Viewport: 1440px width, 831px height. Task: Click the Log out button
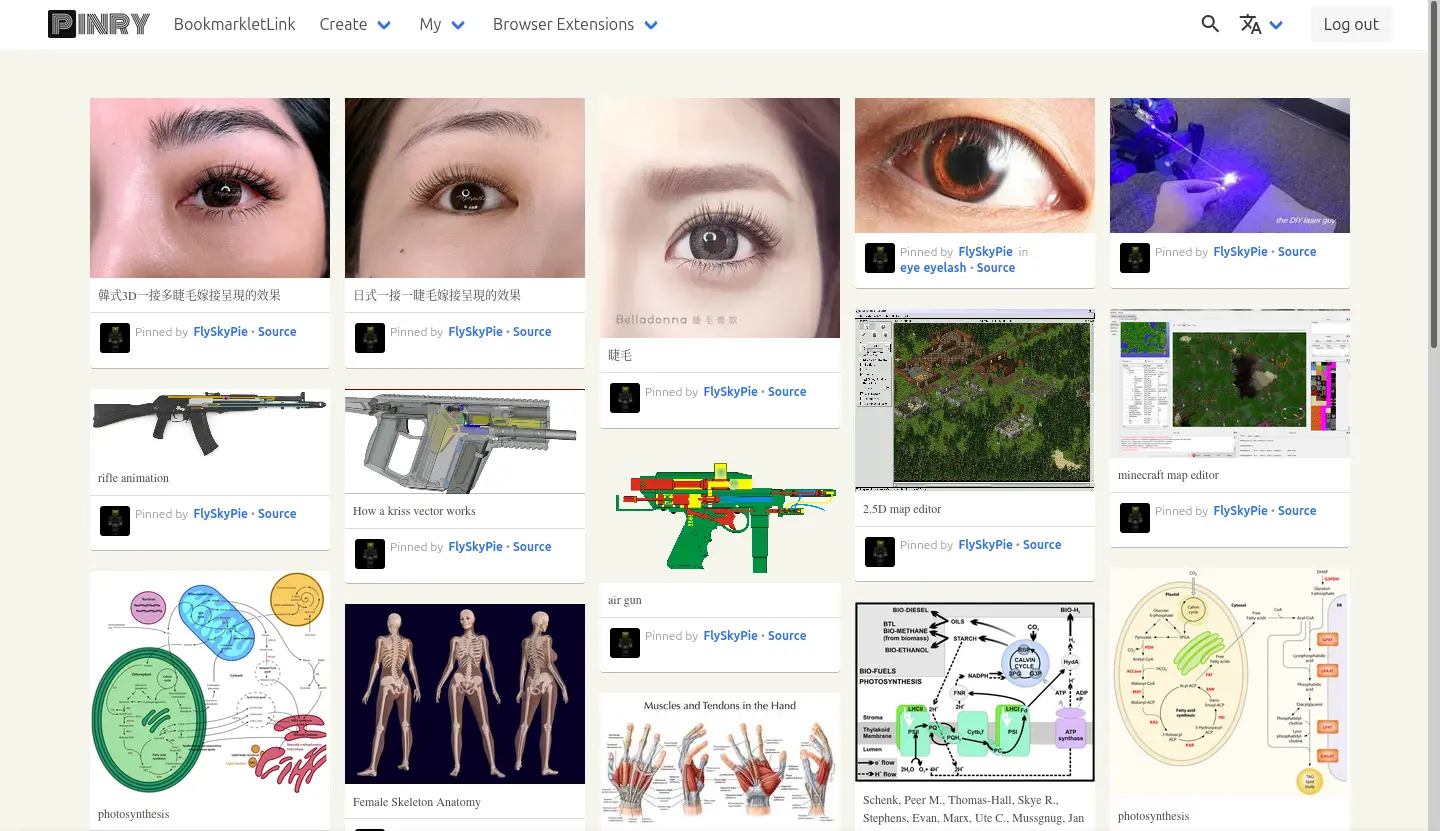click(x=1351, y=24)
